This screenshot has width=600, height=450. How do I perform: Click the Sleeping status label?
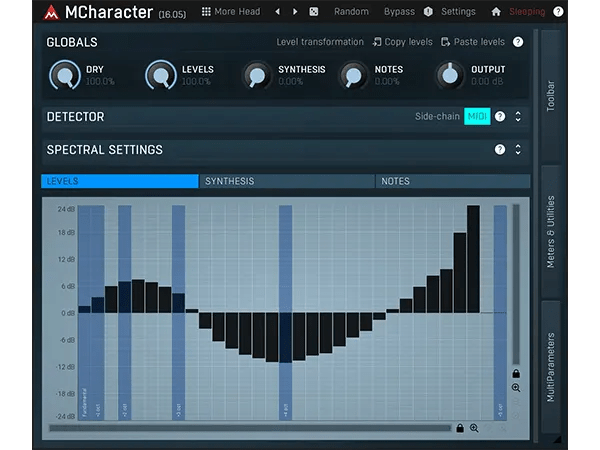click(x=527, y=11)
